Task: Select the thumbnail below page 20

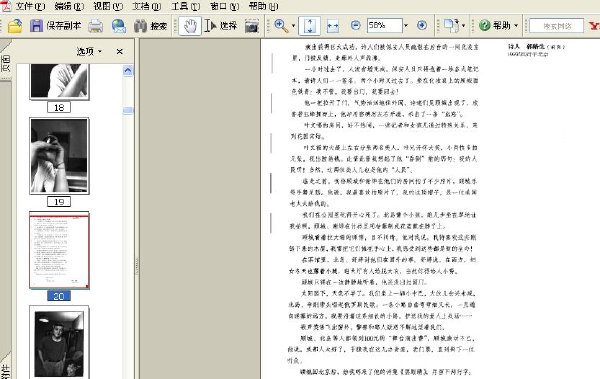Action: coord(59,342)
